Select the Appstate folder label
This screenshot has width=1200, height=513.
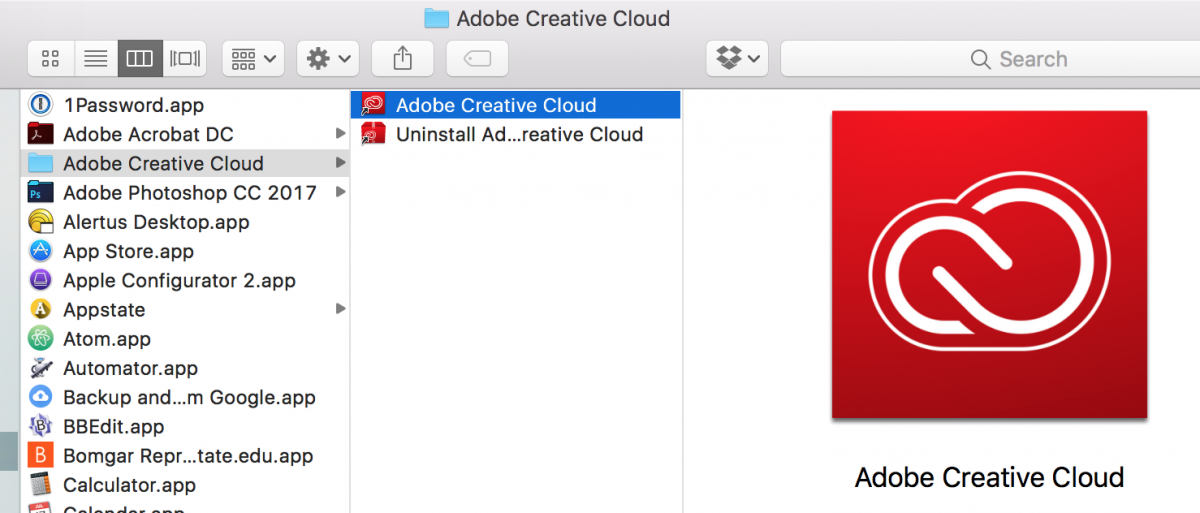coord(104,310)
